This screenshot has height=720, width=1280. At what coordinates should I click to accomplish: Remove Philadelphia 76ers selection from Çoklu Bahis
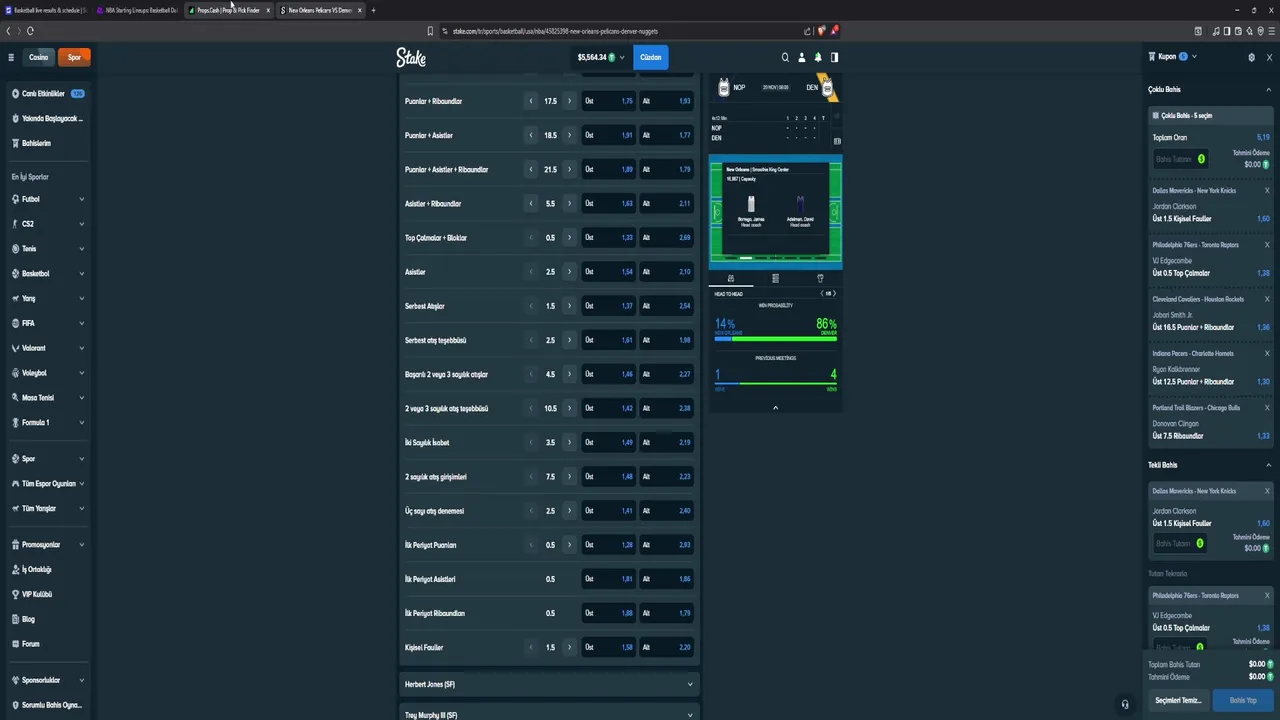pos(1267,245)
